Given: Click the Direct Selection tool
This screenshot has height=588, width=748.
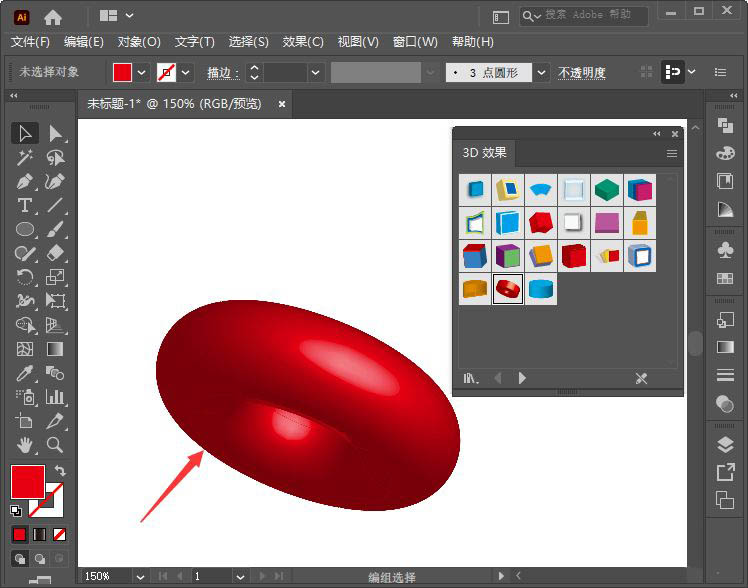Looking at the screenshot, I should 55,134.
